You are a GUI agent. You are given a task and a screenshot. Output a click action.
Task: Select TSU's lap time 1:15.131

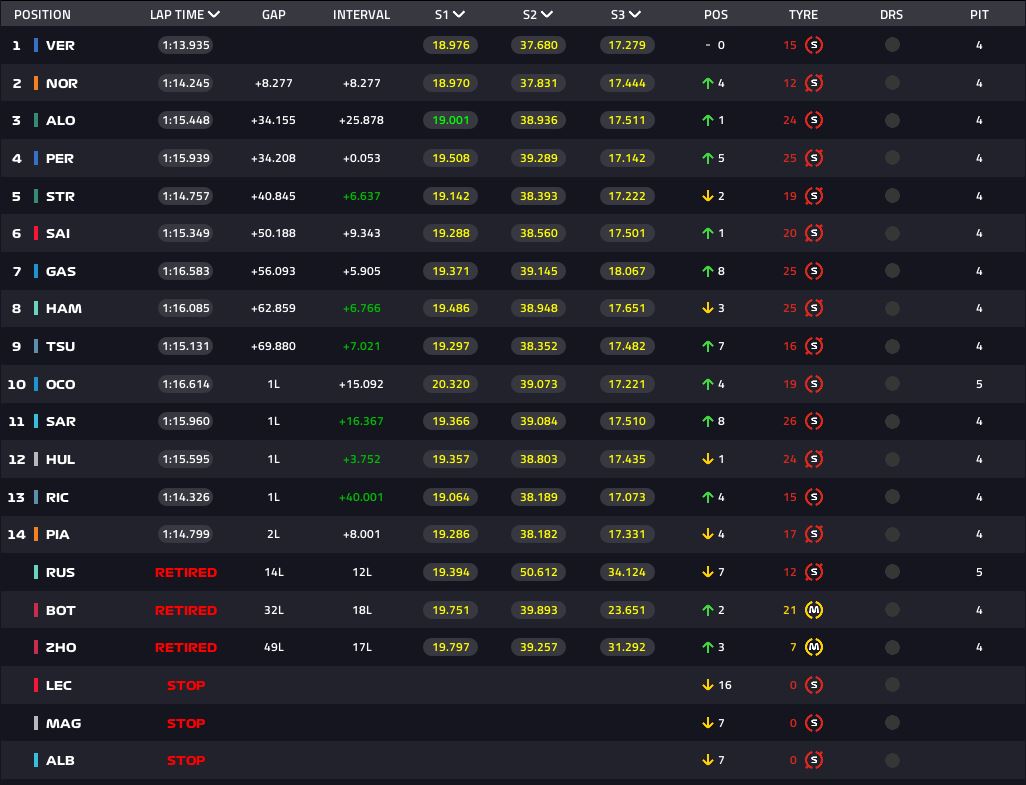click(x=185, y=346)
